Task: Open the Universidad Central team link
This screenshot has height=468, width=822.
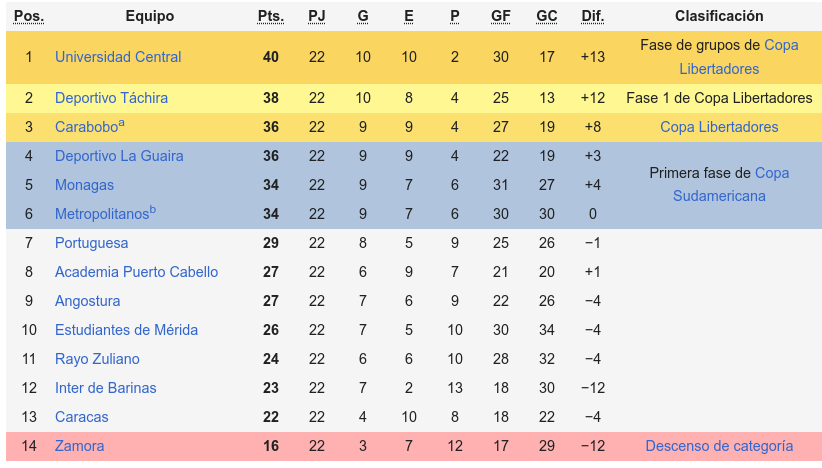Action: 118,57
